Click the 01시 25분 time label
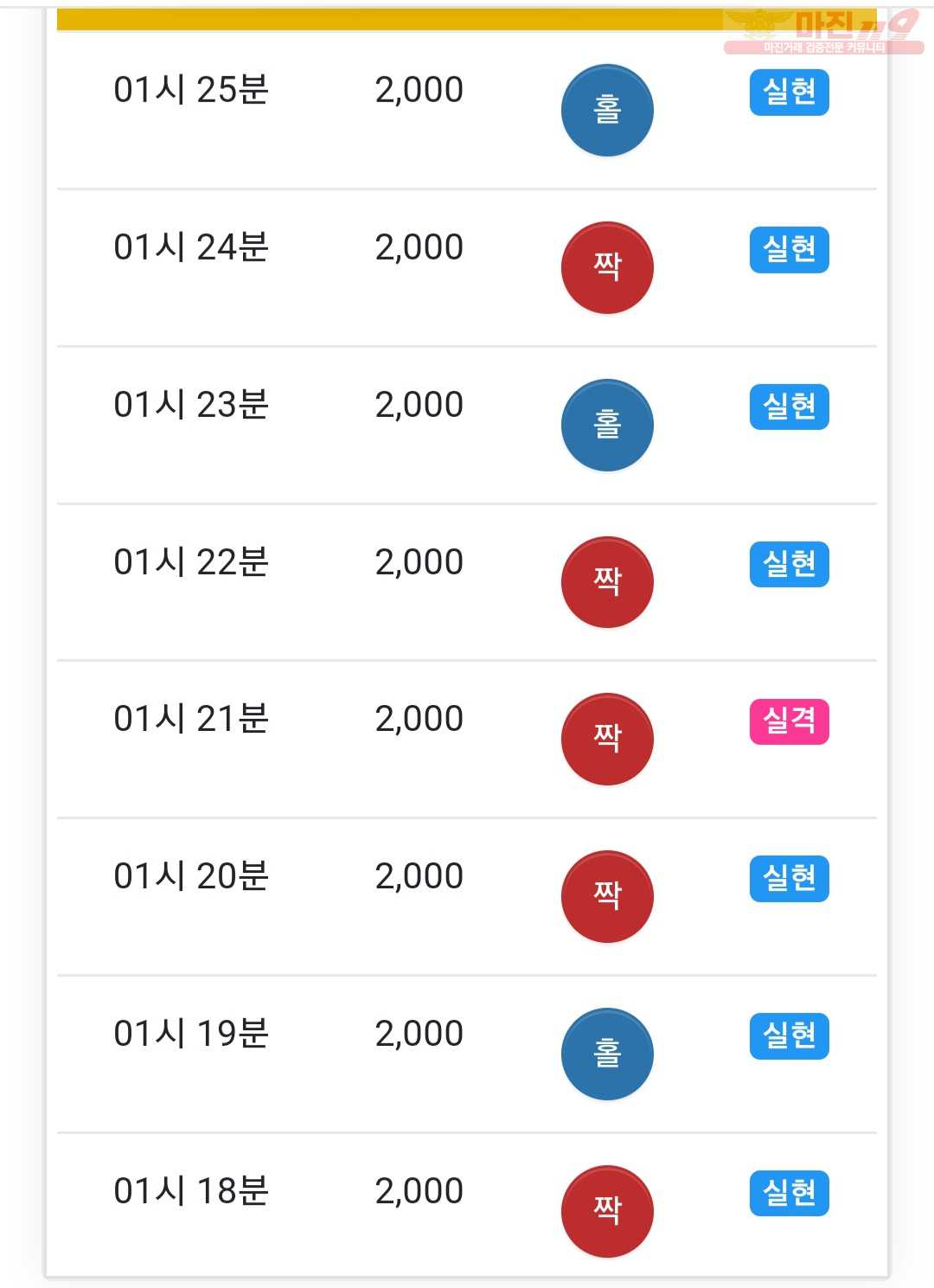This screenshot has height=1288, width=934. [x=191, y=90]
